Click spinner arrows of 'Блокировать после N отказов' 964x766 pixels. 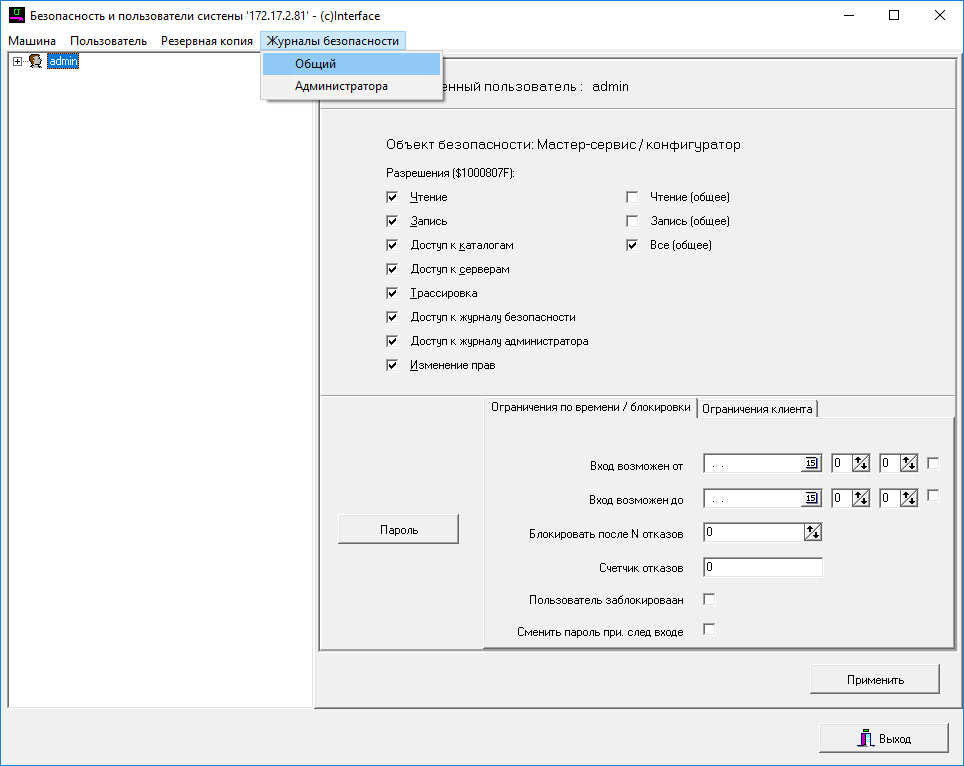point(812,533)
